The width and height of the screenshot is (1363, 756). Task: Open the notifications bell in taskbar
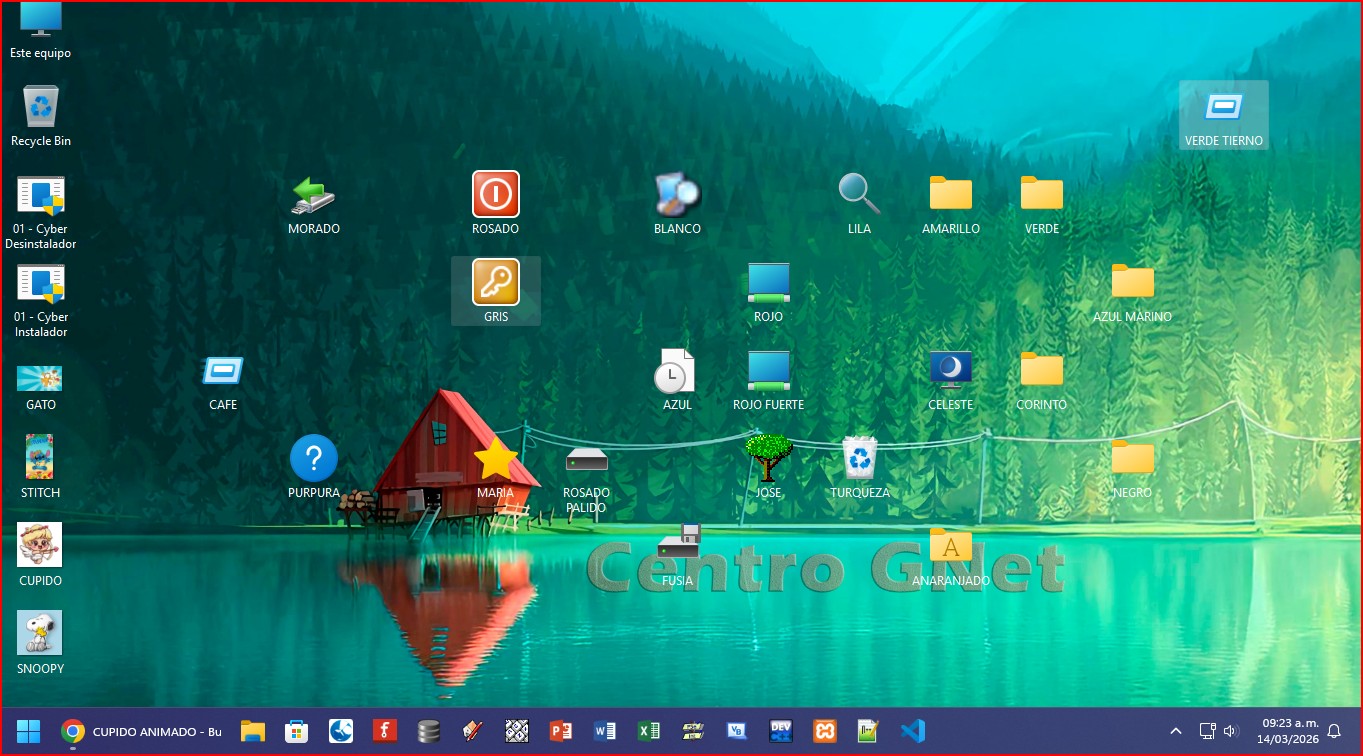[x=1333, y=731]
